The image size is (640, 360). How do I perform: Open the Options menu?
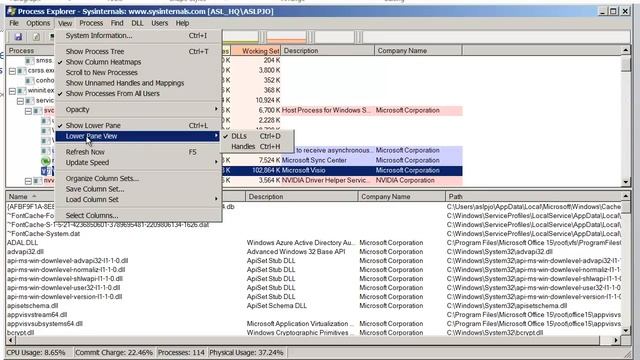tap(38, 23)
